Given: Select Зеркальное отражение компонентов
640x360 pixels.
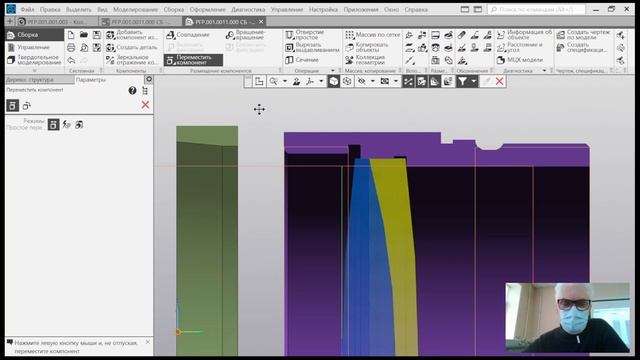Looking at the screenshot, I should click(x=132, y=60).
